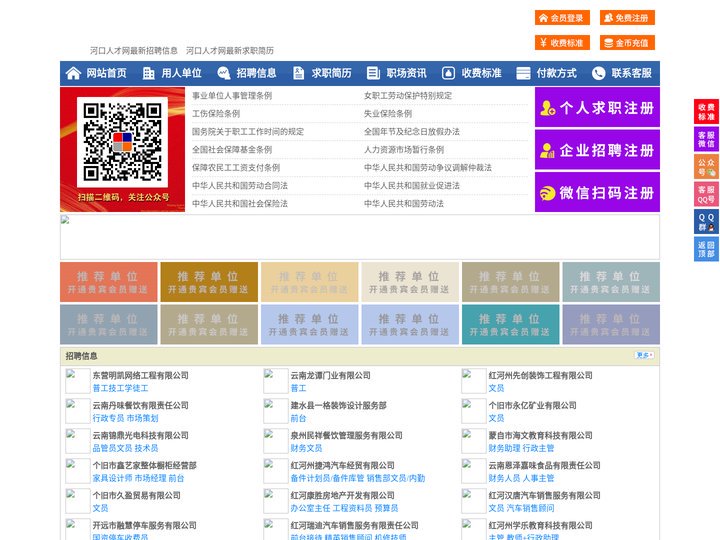The width and height of the screenshot is (720, 540).
Task: Open 办公室主任 工程资料员 预算员 job link
Action: click(x=344, y=508)
